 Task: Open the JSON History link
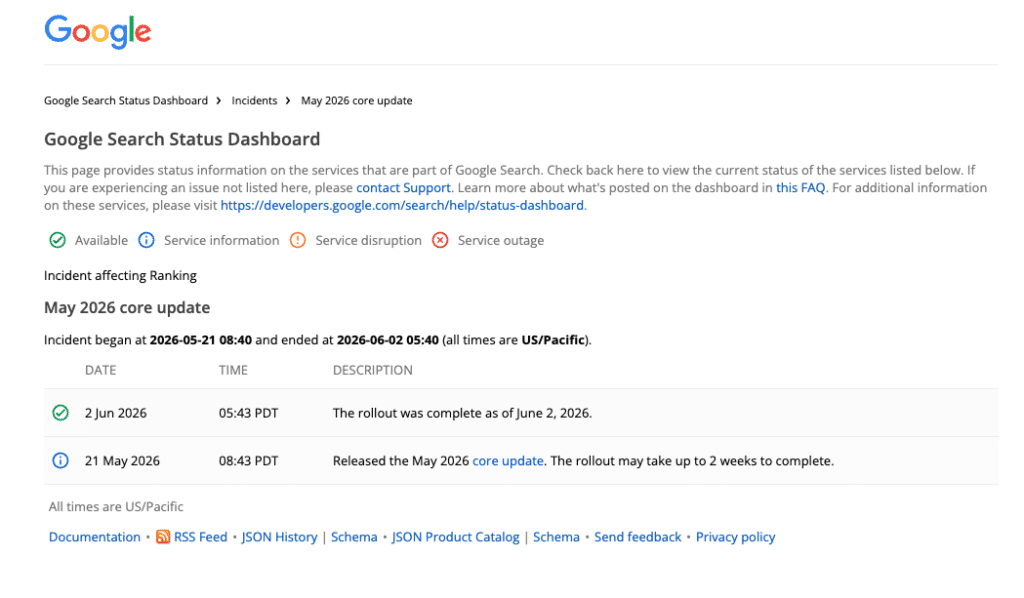280,537
